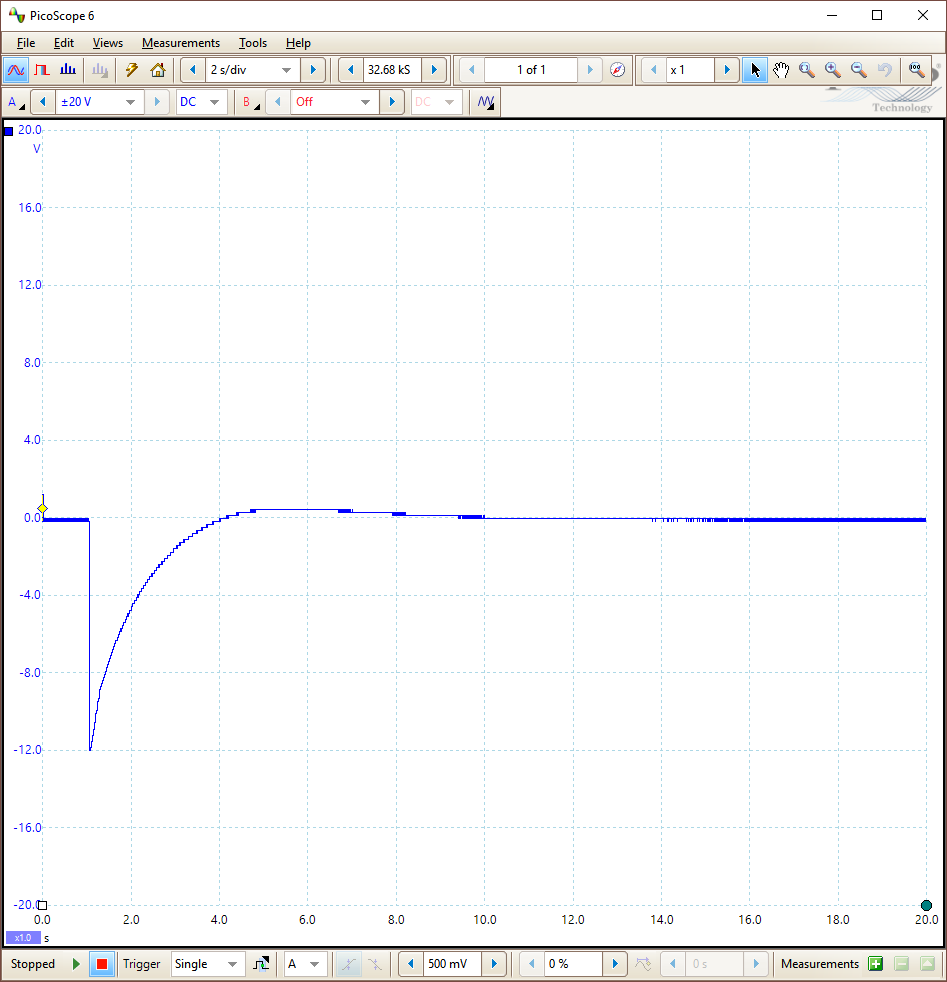Decrease Channel B range left arrow

278,101
